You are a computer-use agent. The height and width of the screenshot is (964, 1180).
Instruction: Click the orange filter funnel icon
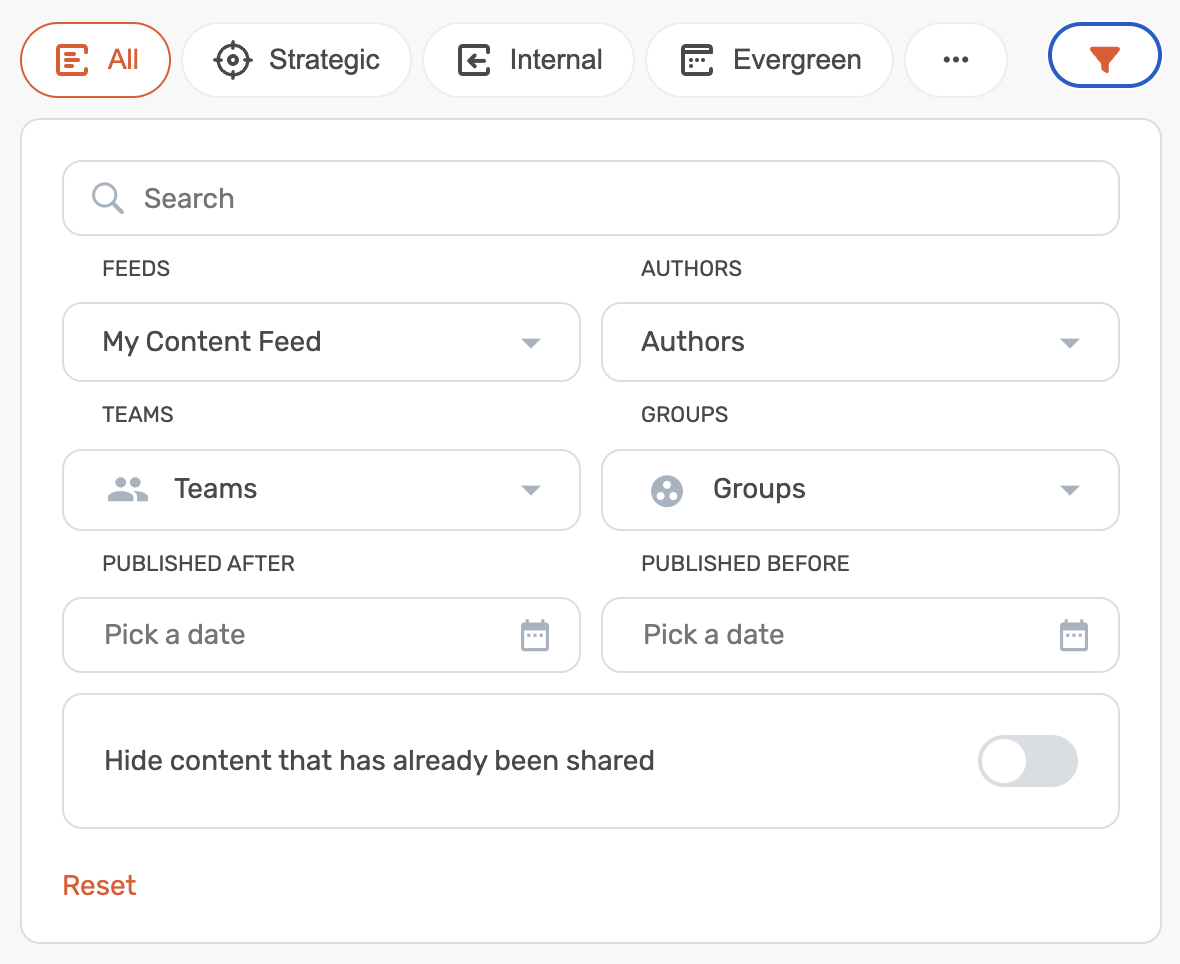[1104, 60]
